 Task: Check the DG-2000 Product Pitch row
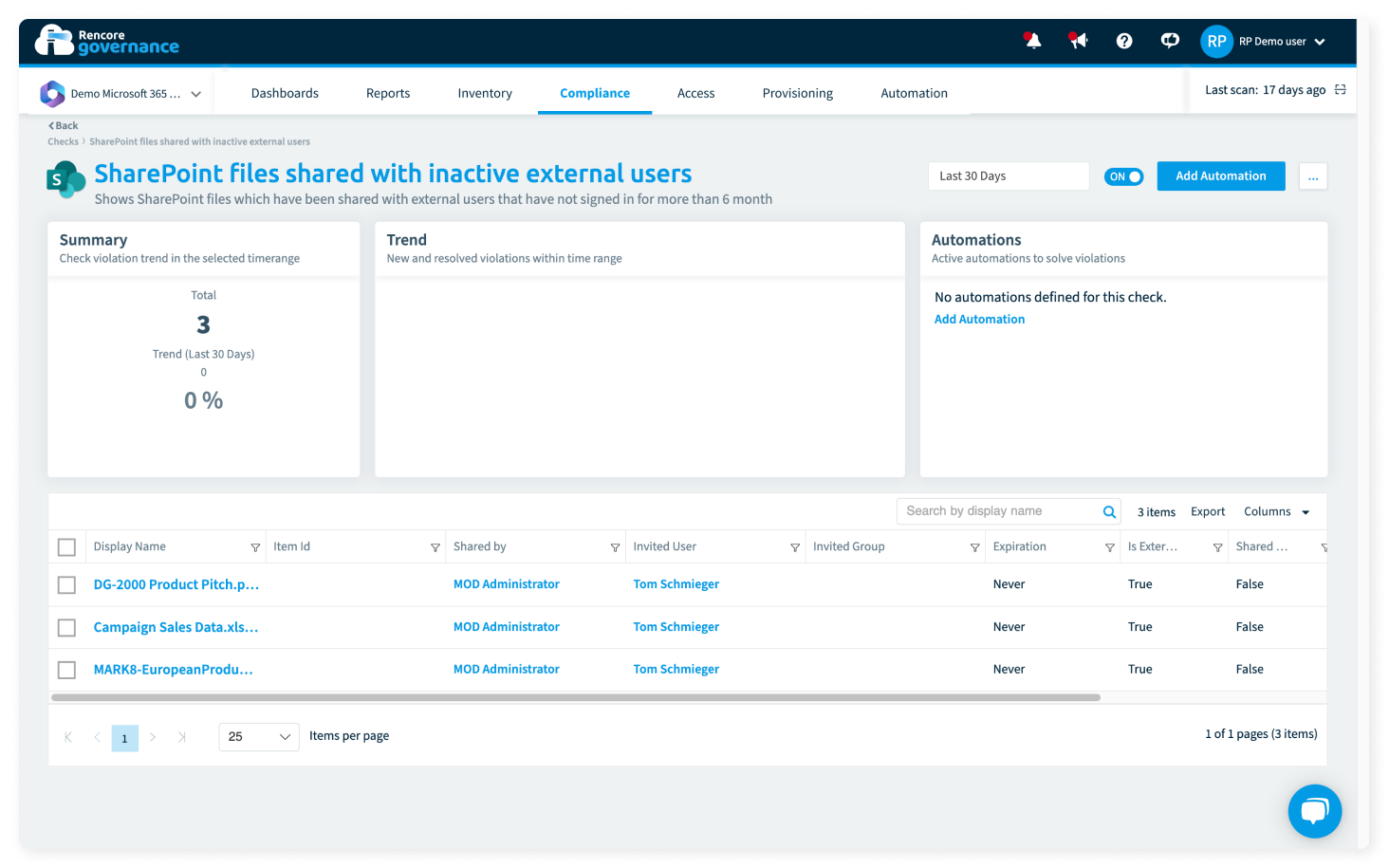tap(66, 585)
